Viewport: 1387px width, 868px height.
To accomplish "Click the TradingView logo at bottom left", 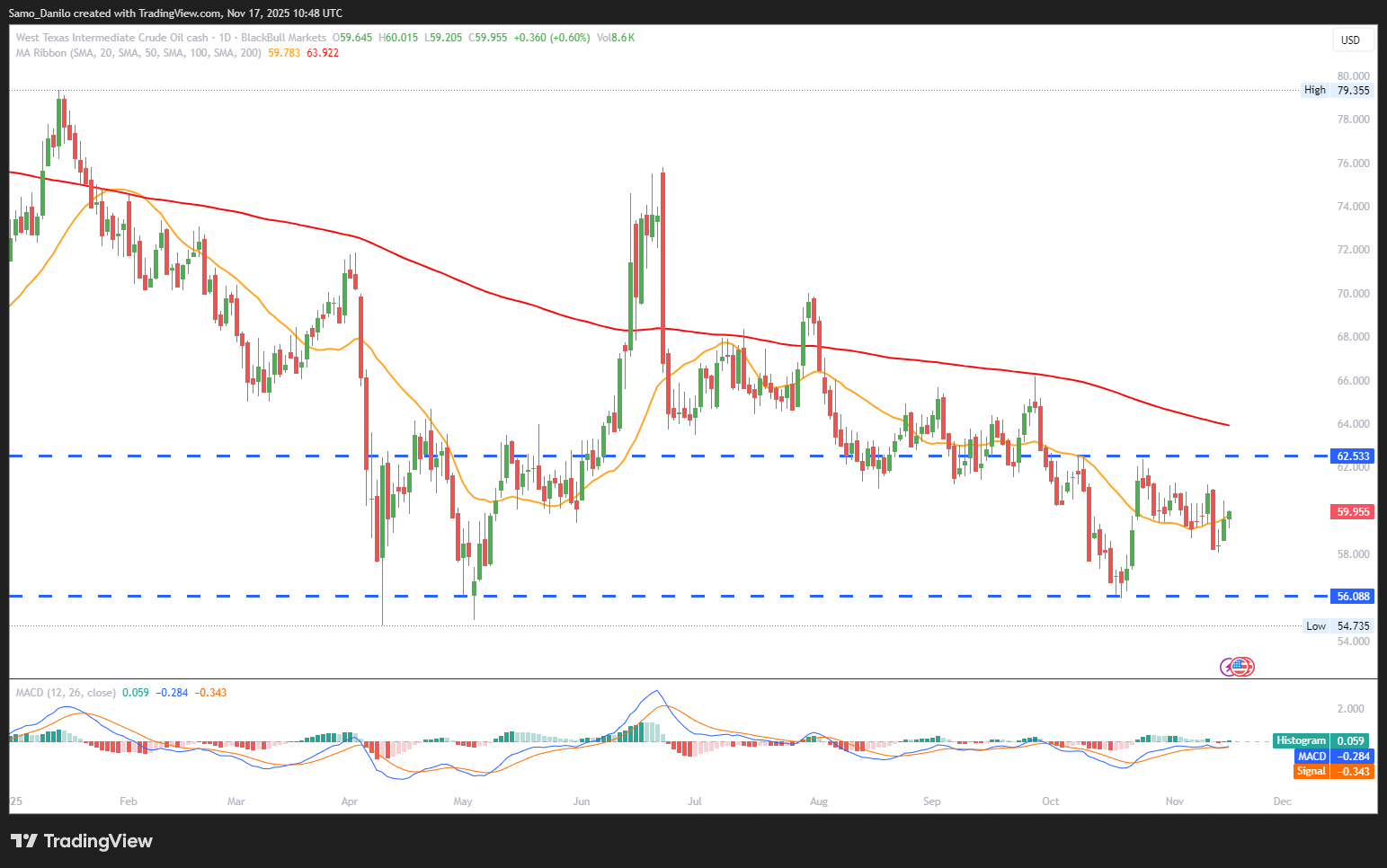I will 82,841.
